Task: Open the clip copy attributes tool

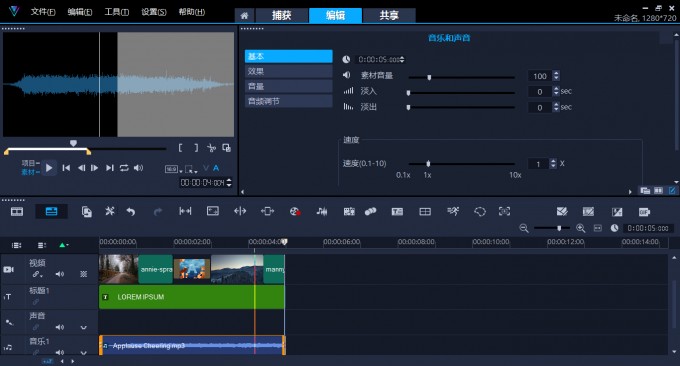Action: pos(87,212)
